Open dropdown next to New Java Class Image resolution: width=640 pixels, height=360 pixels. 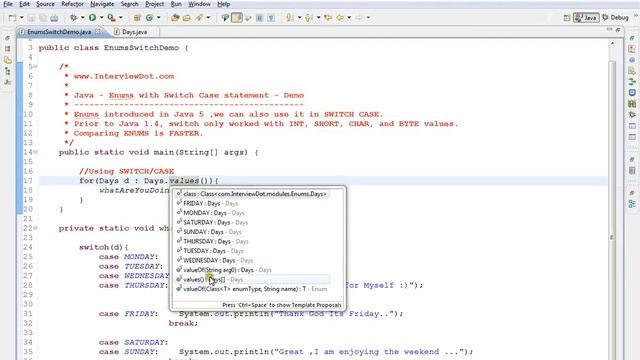click(x=159, y=18)
